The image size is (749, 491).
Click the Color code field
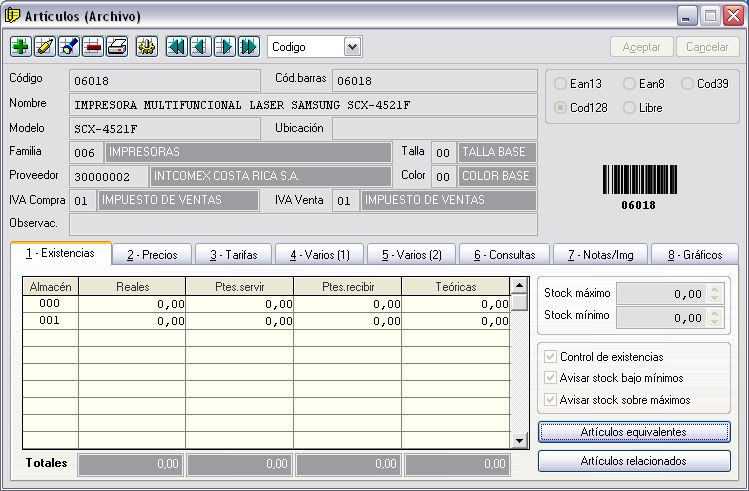[444, 176]
